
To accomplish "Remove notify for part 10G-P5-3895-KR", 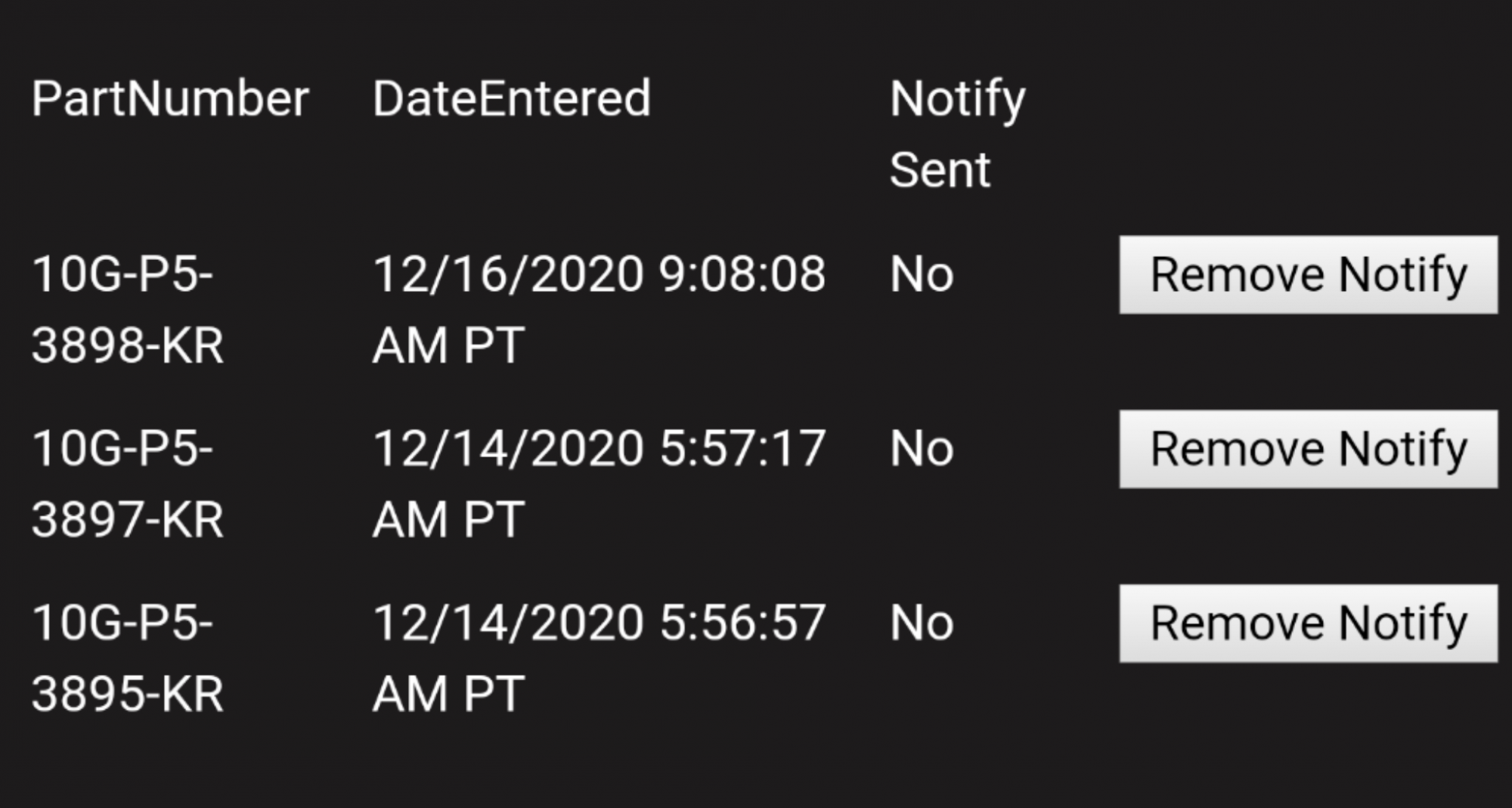I will pos(1308,624).
